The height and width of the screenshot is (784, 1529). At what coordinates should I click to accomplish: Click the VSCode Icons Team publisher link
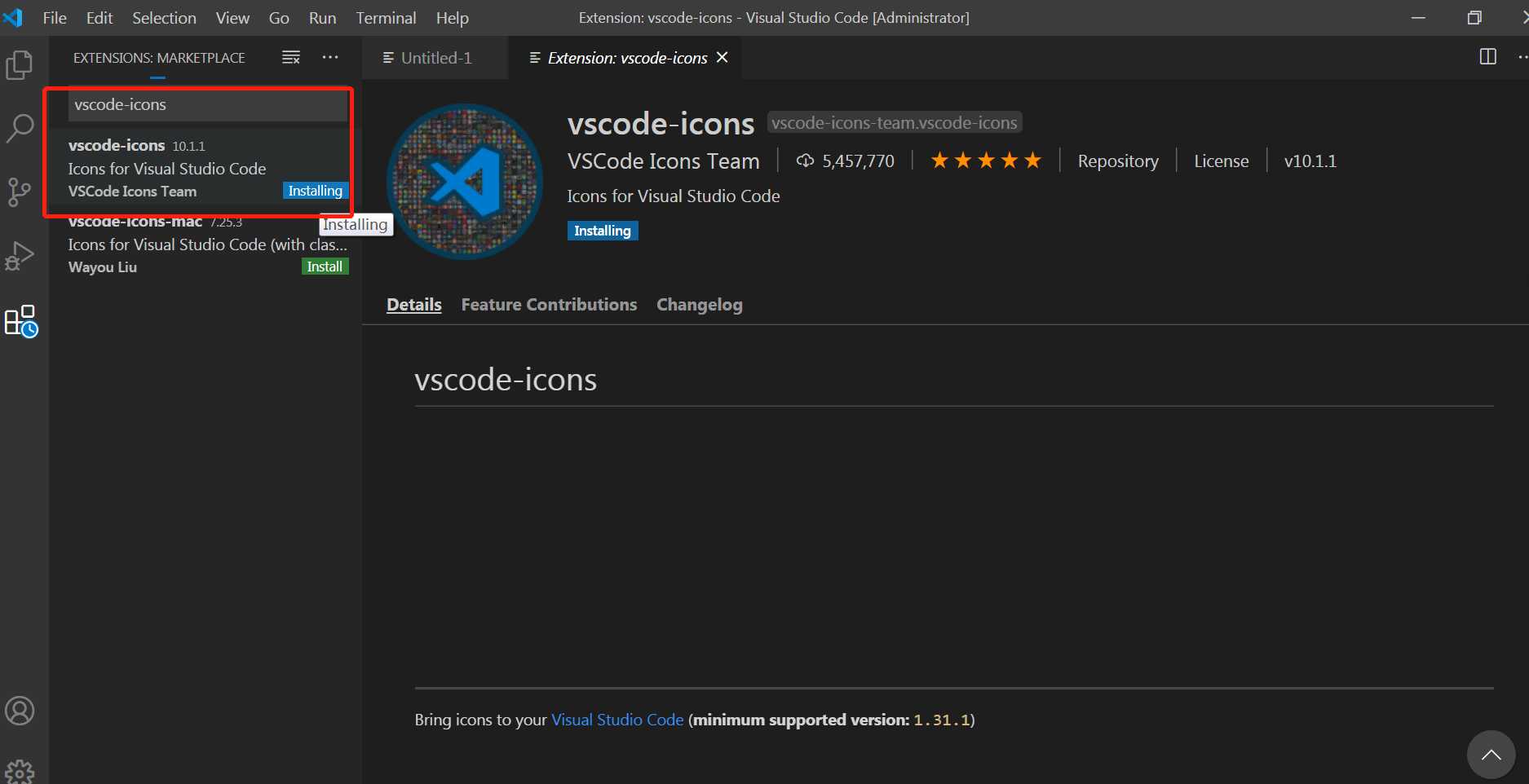(x=664, y=161)
